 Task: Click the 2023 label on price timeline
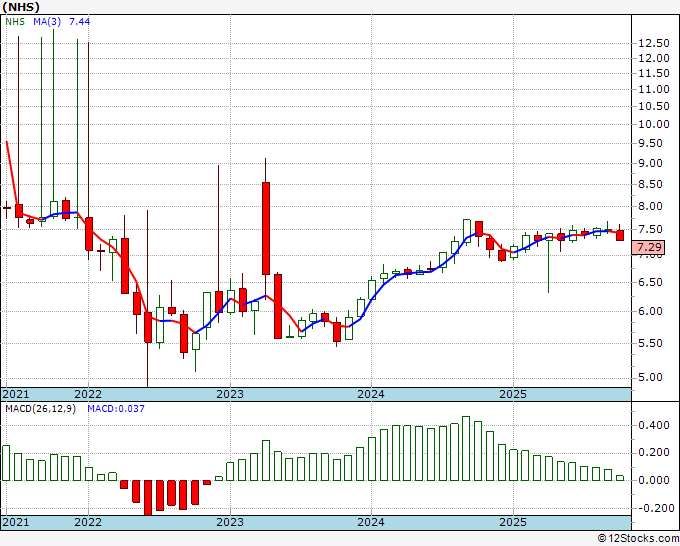(x=230, y=394)
